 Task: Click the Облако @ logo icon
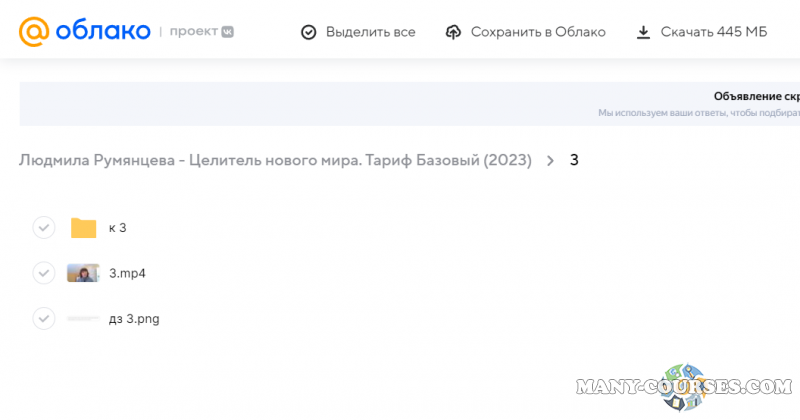tap(33, 31)
